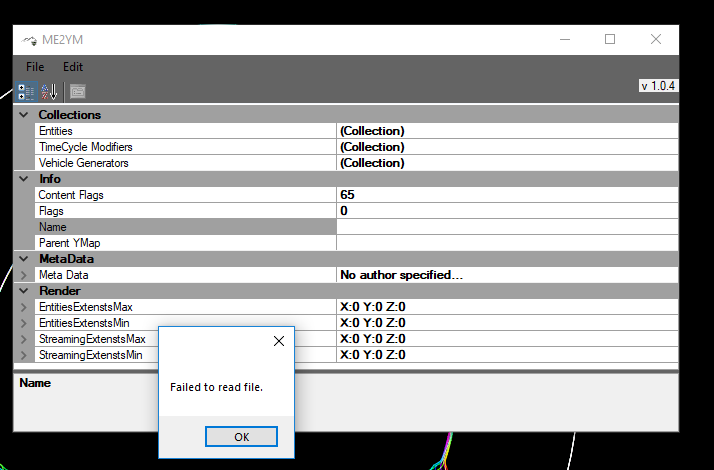Open the File menu
714x470 pixels.
[x=35, y=67]
